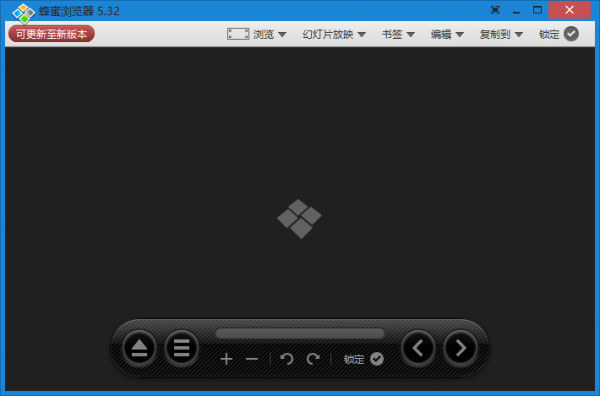Open the 书签 menu
600x396 pixels.
click(x=392, y=34)
